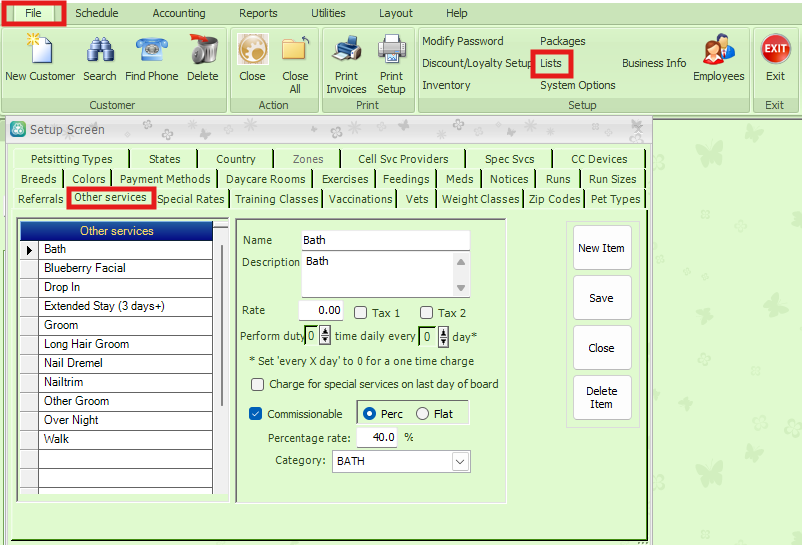Click the Percentage rate input field
The image size is (802, 545).
[377, 438]
